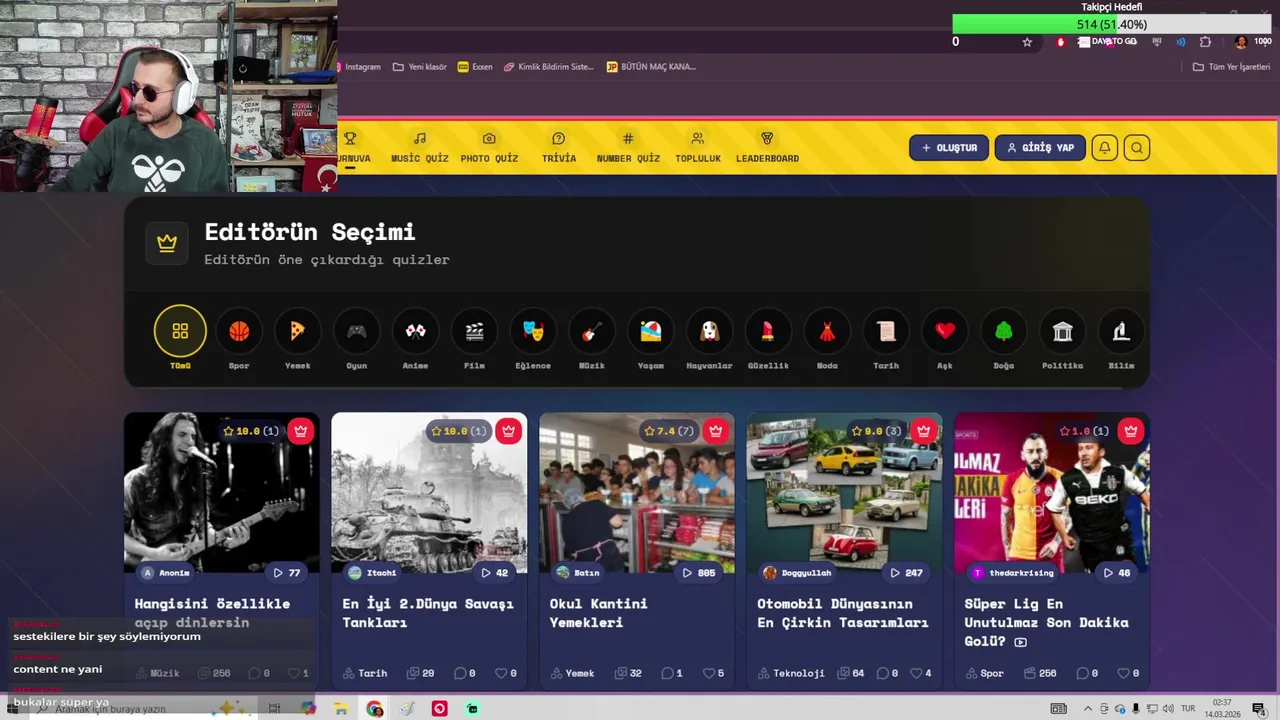Expand the Yeni klasör bookmark folder
The height and width of the screenshot is (720, 1280).
[420, 67]
